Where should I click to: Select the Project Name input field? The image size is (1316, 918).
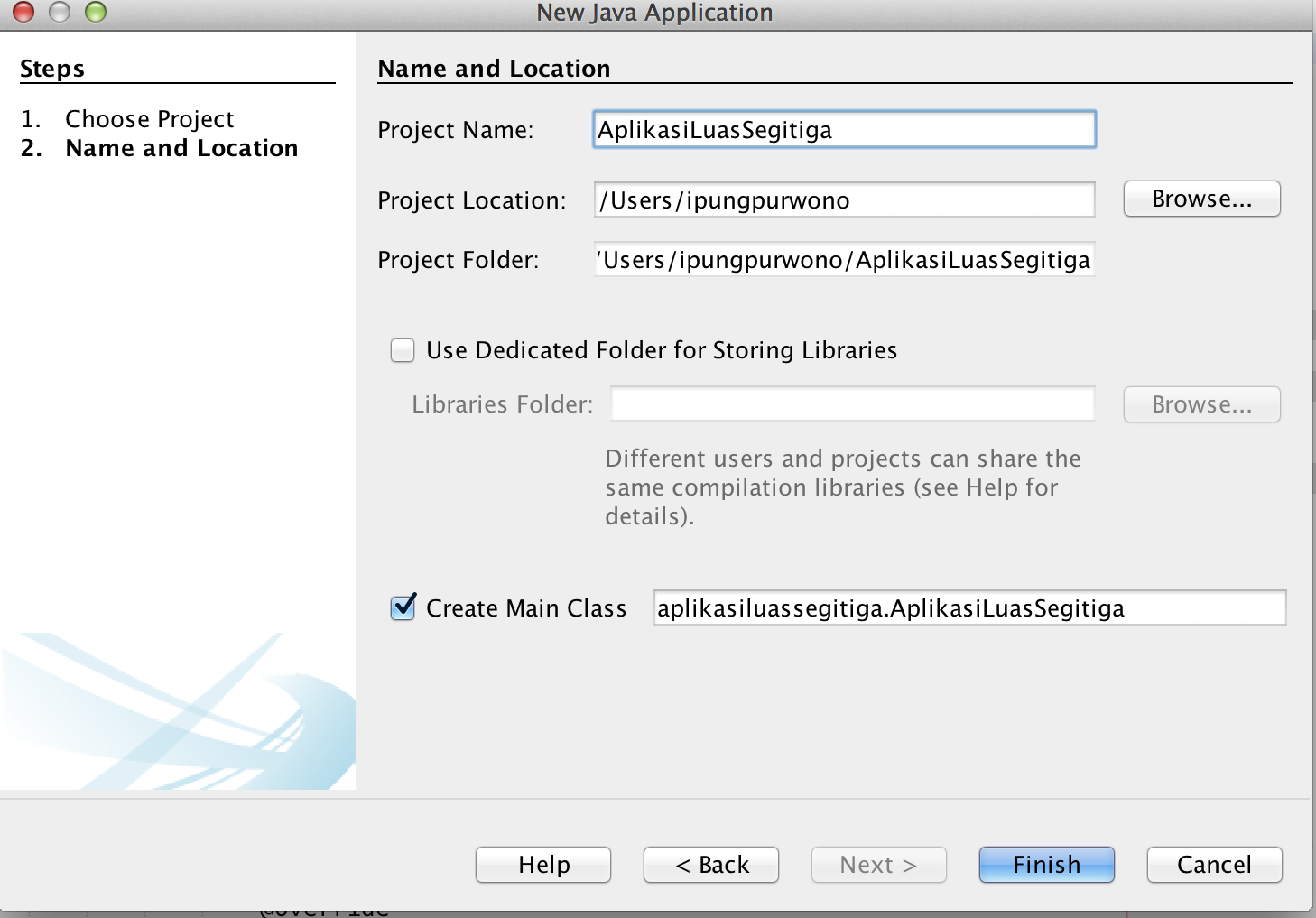[x=843, y=129]
